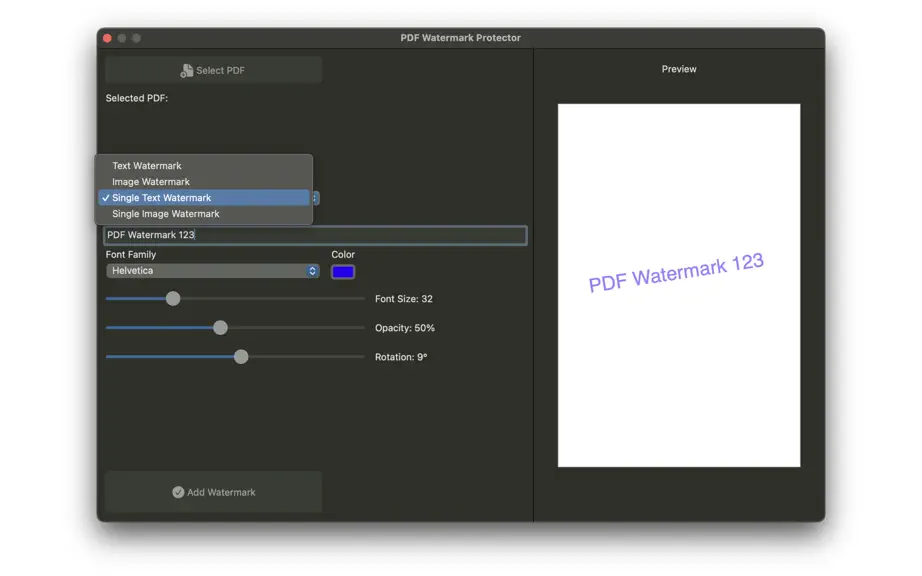This screenshot has height=576, width=922.
Task: Click the Font Size slider handle
Action: (173, 299)
